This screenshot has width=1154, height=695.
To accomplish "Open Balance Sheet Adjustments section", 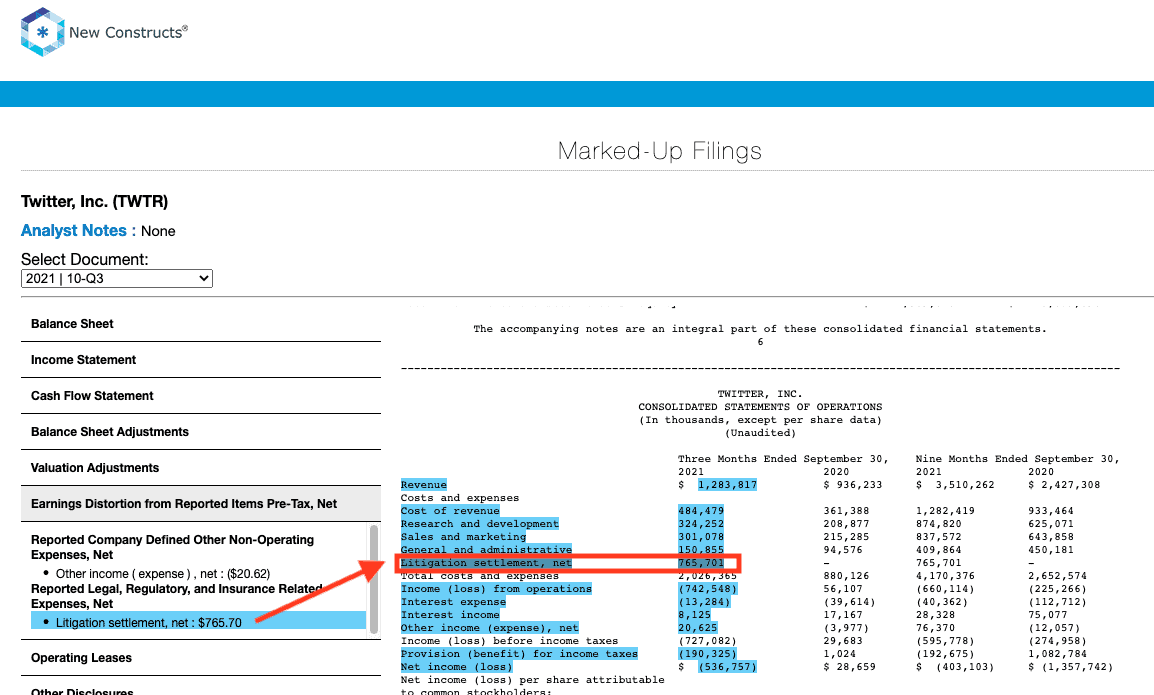I will (201, 432).
